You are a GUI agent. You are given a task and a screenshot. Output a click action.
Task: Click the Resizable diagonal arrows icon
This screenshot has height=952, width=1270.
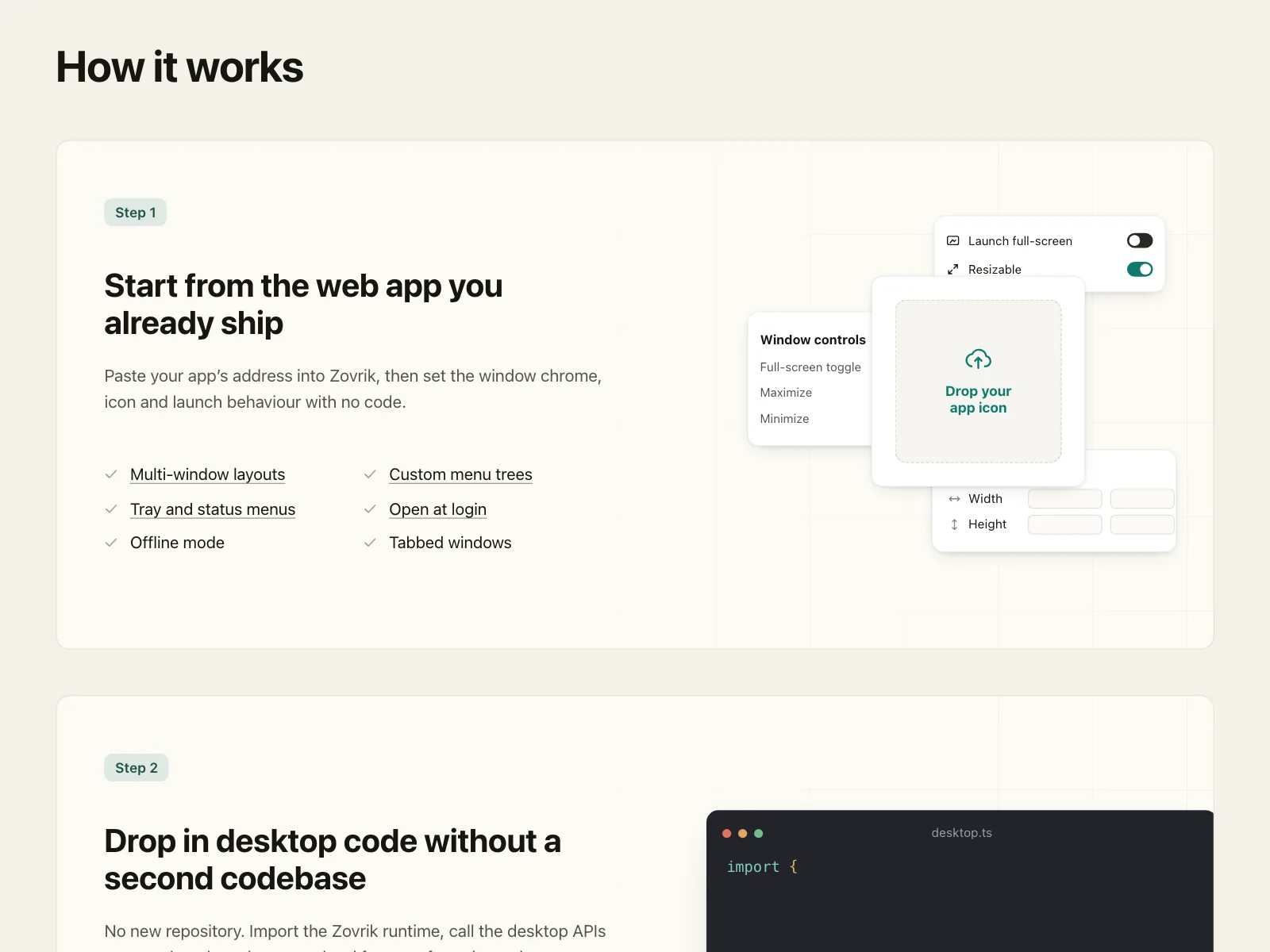point(953,269)
